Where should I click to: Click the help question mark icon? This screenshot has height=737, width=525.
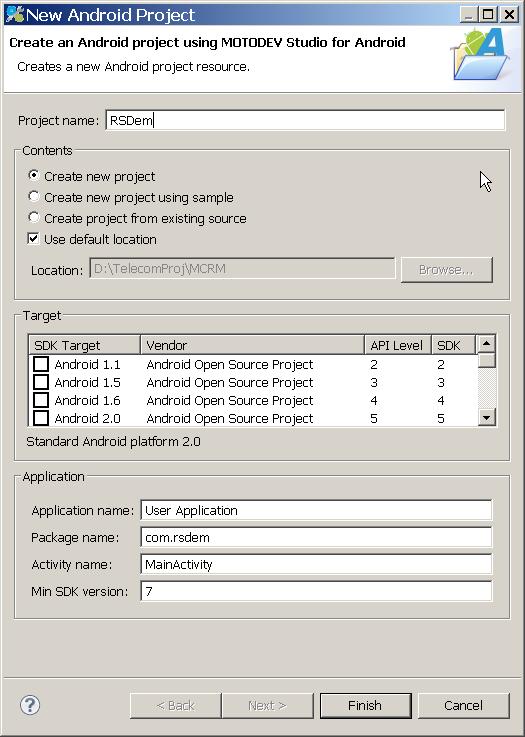coord(30,705)
